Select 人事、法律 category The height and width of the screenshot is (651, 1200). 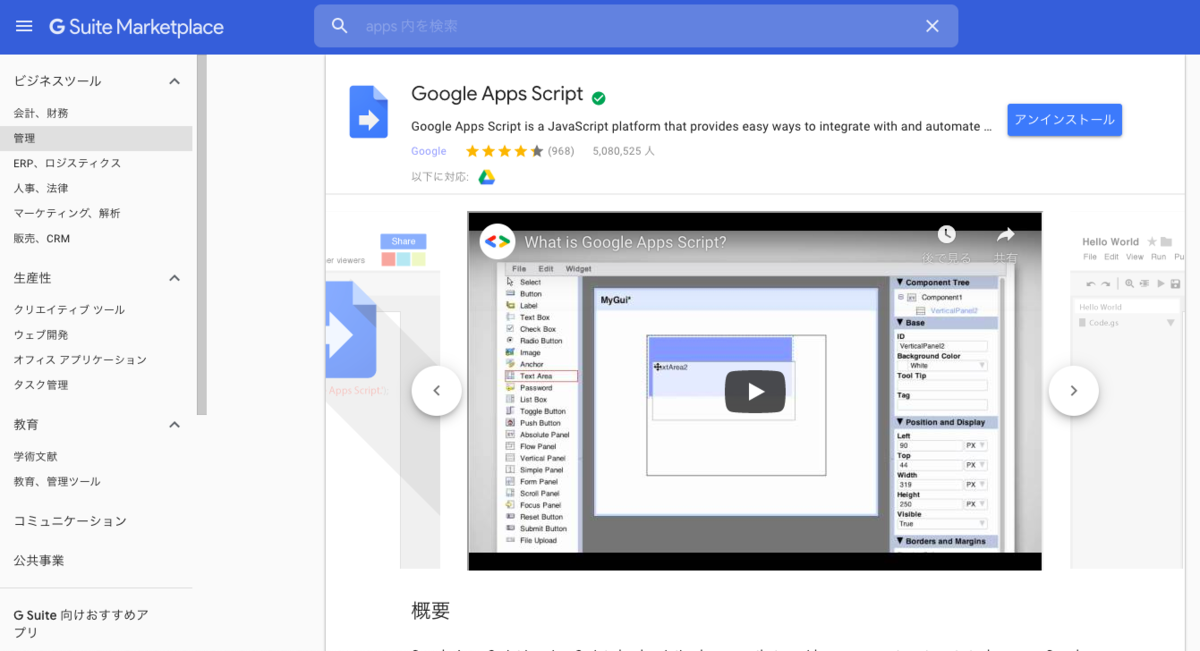pyautogui.click(x=41, y=188)
